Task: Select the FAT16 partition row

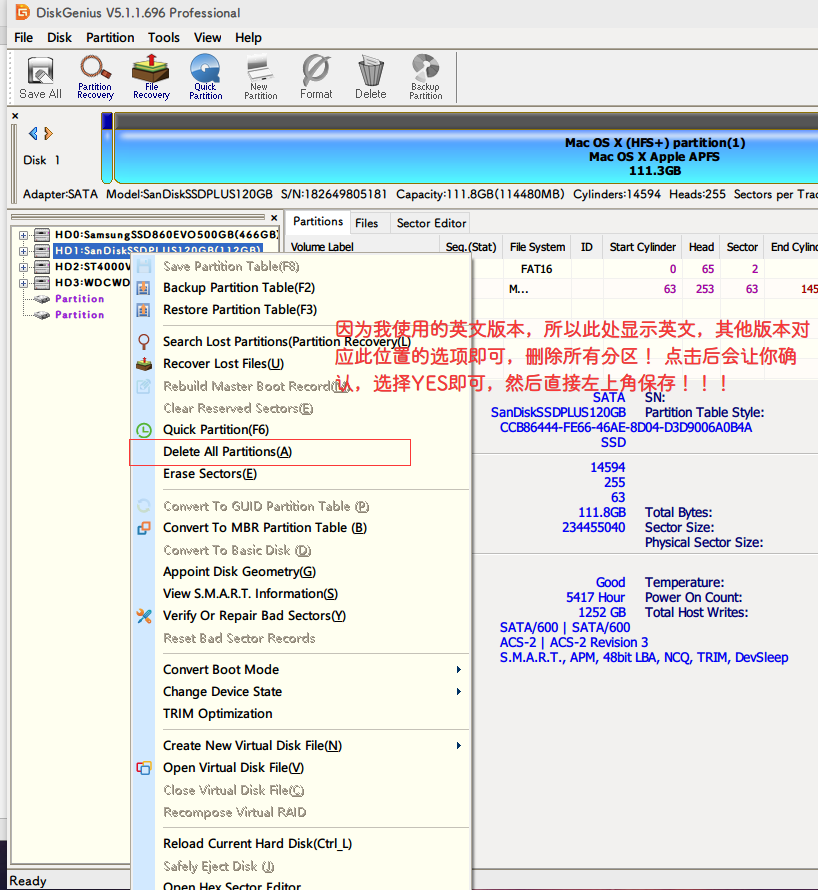Action: coord(644,269)
